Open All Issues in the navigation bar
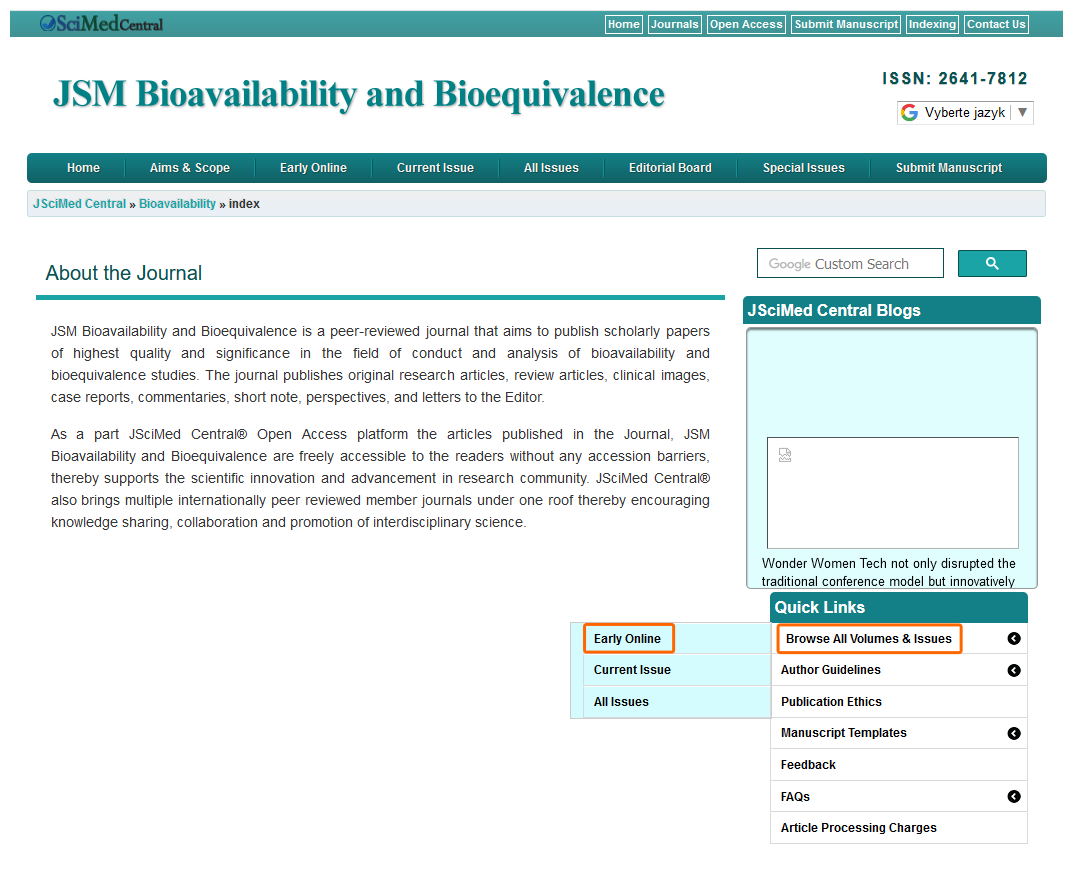 (x=552, y=168)
